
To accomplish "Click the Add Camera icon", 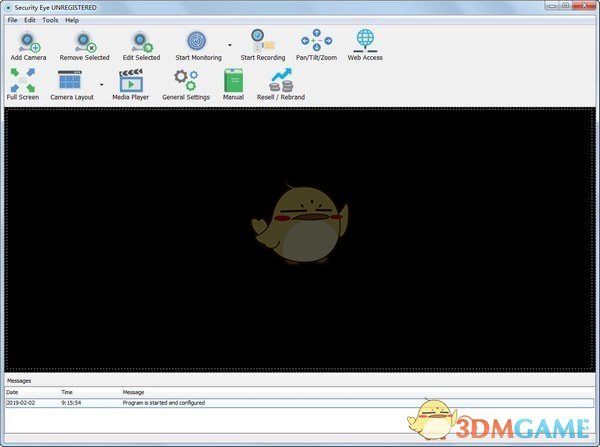I will 29,42.
